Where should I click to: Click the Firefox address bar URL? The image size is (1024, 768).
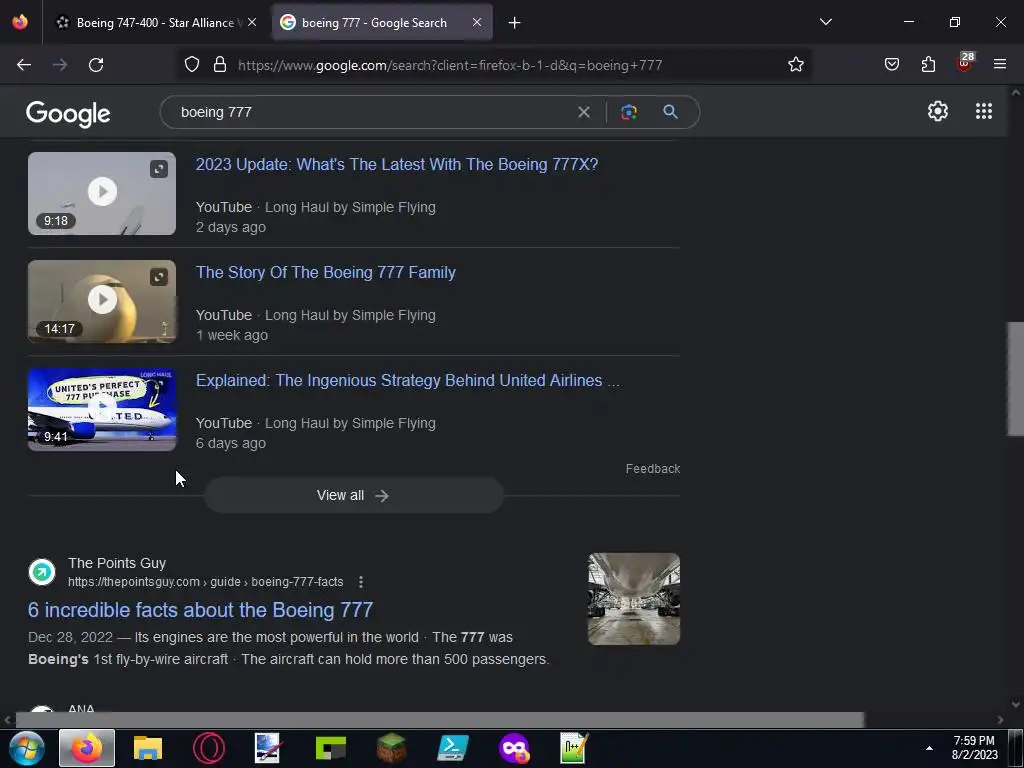coord(450,65)
